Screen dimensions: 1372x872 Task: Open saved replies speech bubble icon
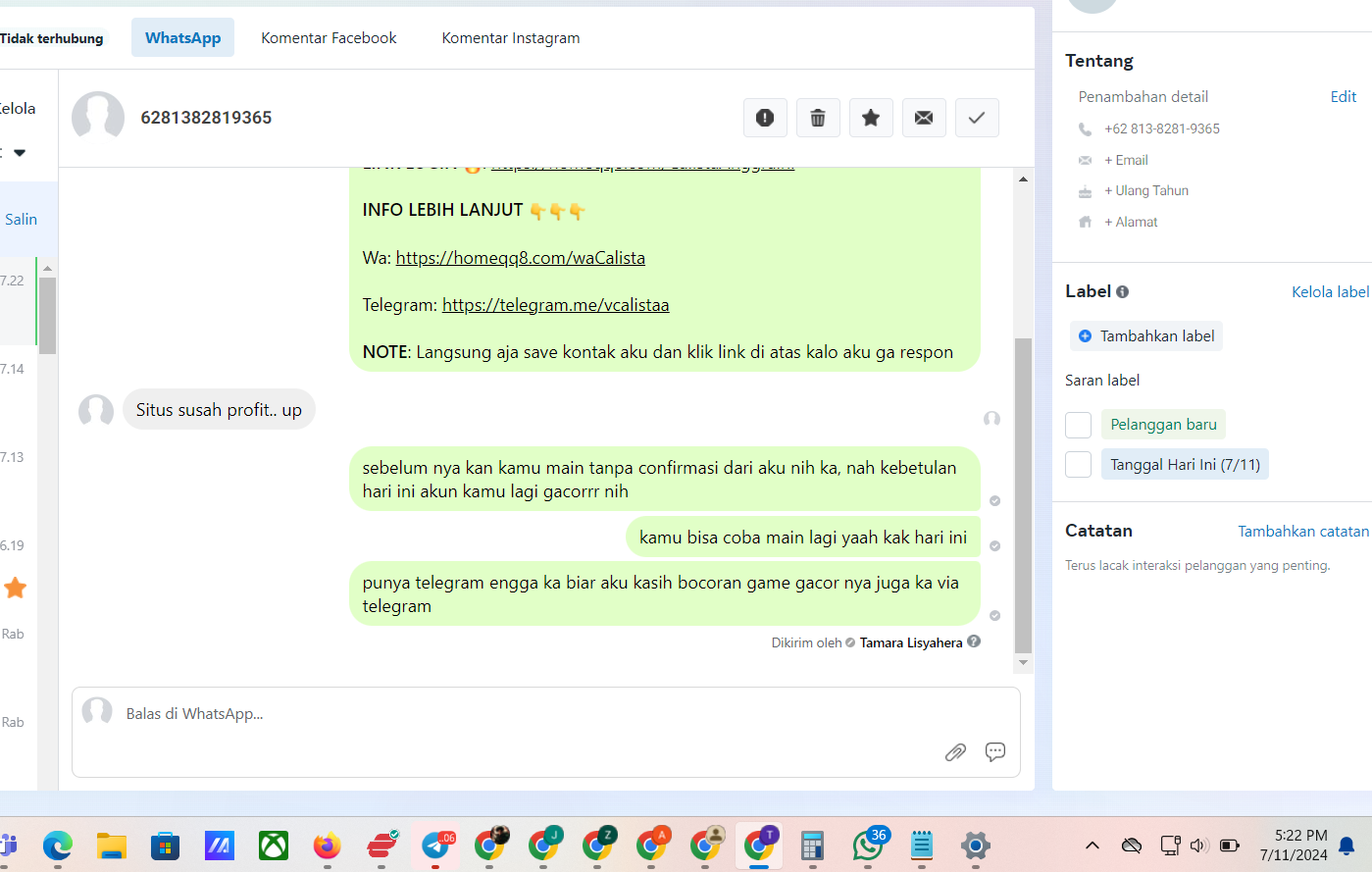995,752
